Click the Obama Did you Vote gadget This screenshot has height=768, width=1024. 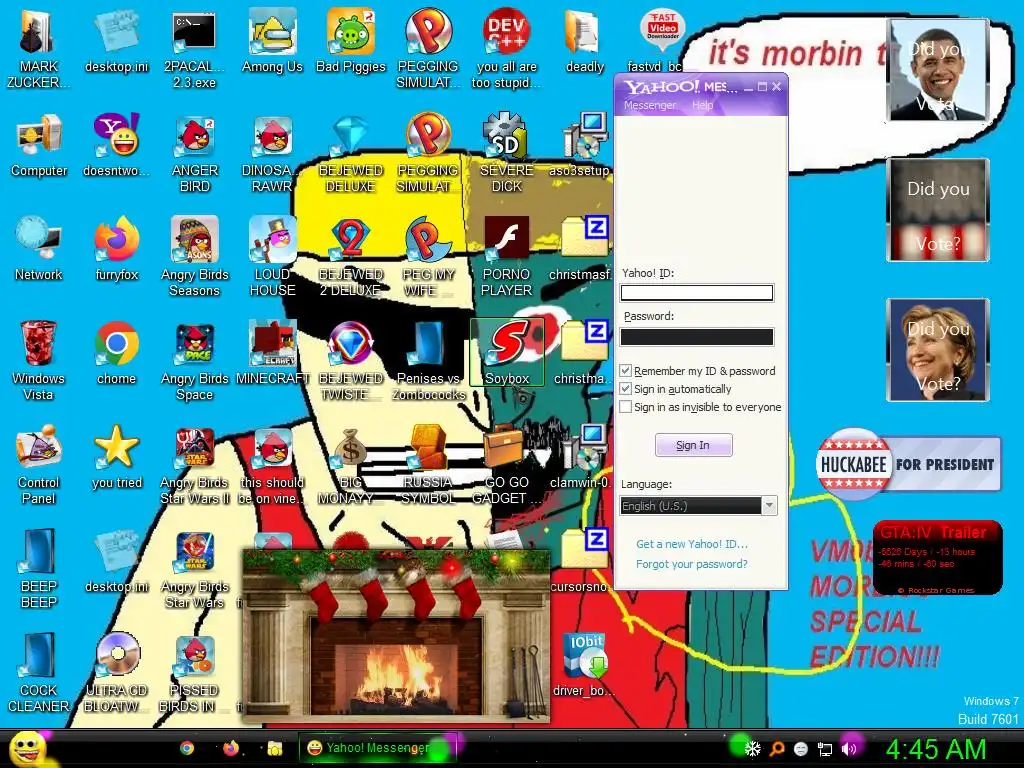[x=938, y=71]
